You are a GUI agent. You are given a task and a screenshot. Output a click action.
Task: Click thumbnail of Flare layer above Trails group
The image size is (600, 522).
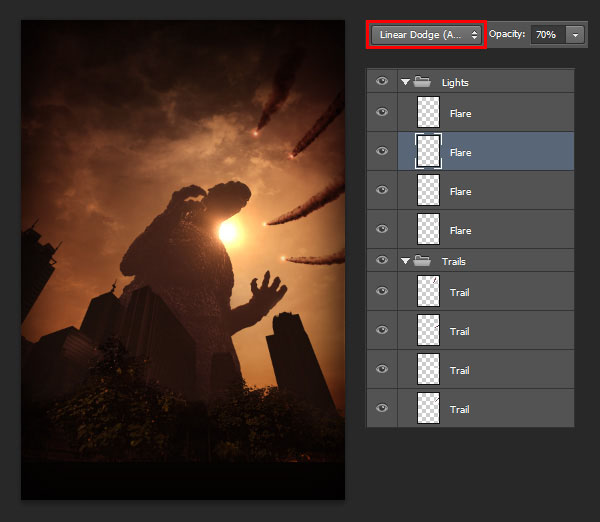(428, 229)
